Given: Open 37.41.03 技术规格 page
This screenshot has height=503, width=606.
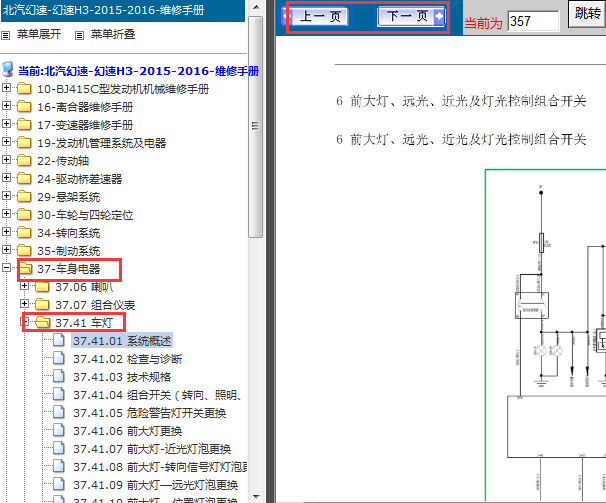Looking at the screenshot, I should [x=122, y=377].
